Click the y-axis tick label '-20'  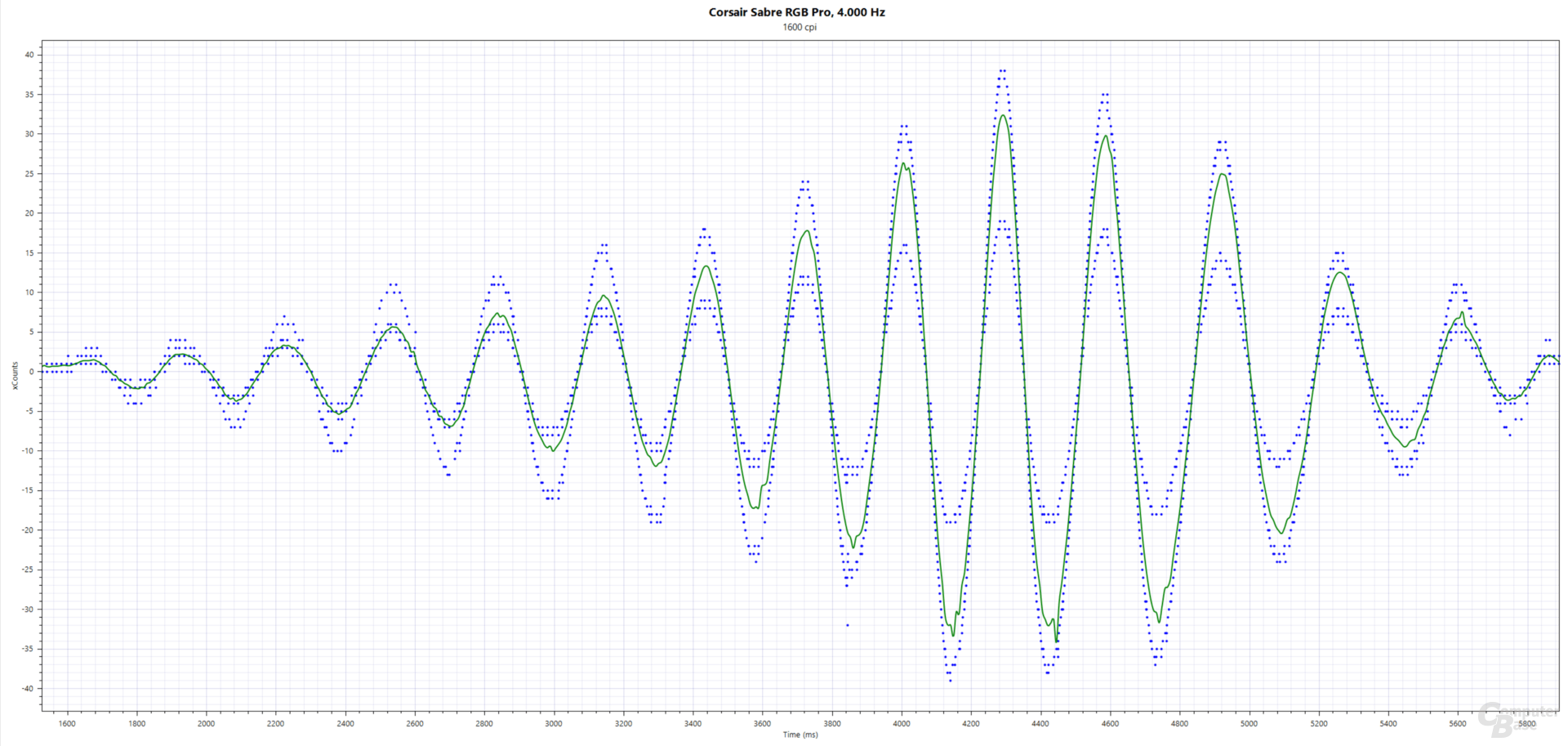pos(28,530)
